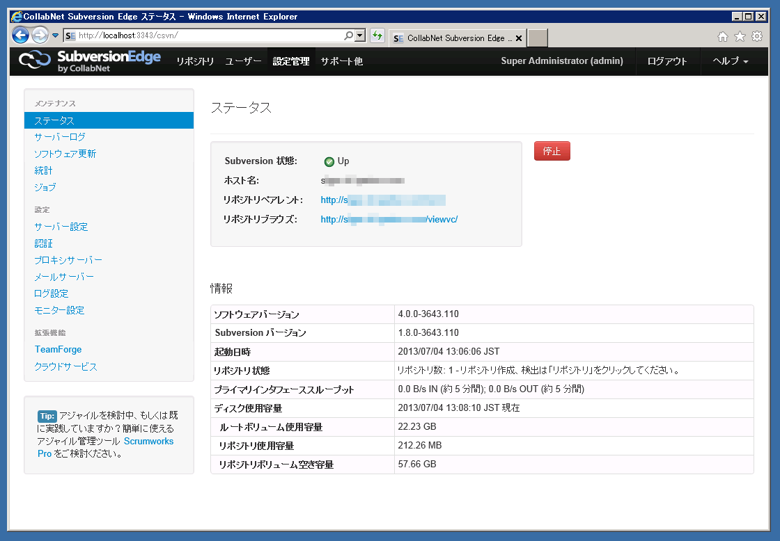This screenshot has height=541, width=780.
Task: Click the repository usage value 212.26 MB
Action: click(x=420, y=446)
